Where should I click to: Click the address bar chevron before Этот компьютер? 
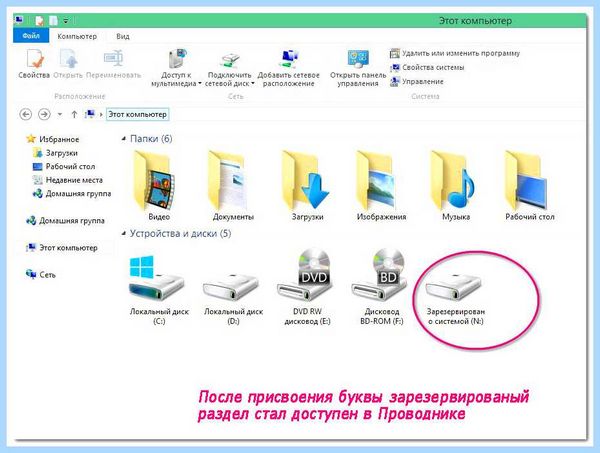[x=101, y=114]
